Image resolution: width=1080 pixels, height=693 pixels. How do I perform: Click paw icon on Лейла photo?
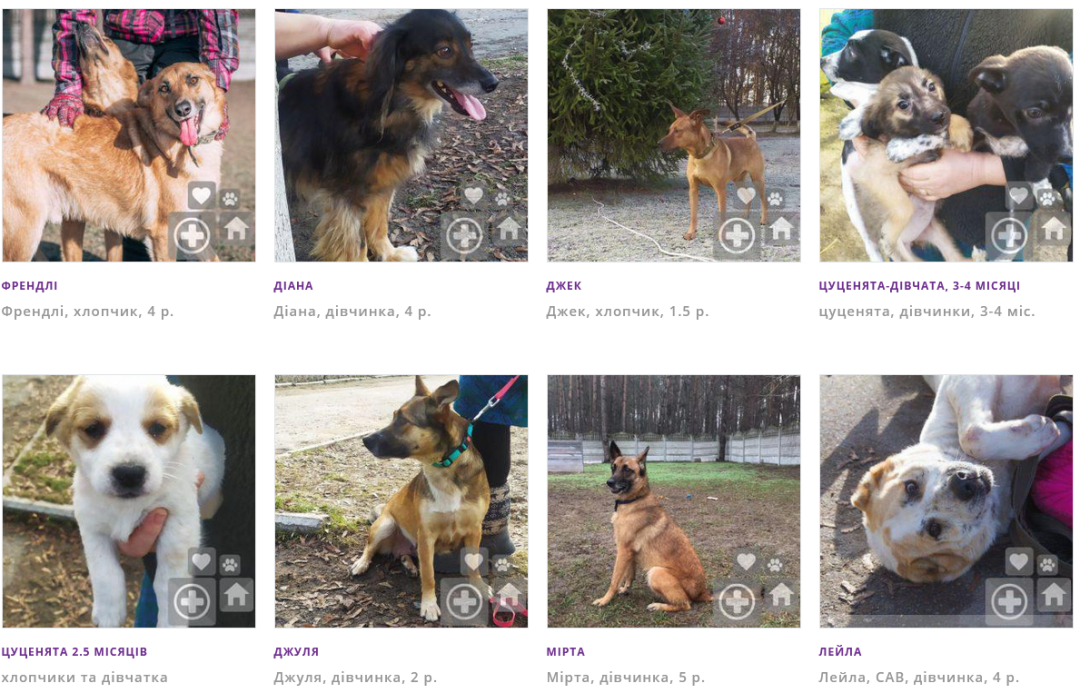(1047, 565)
